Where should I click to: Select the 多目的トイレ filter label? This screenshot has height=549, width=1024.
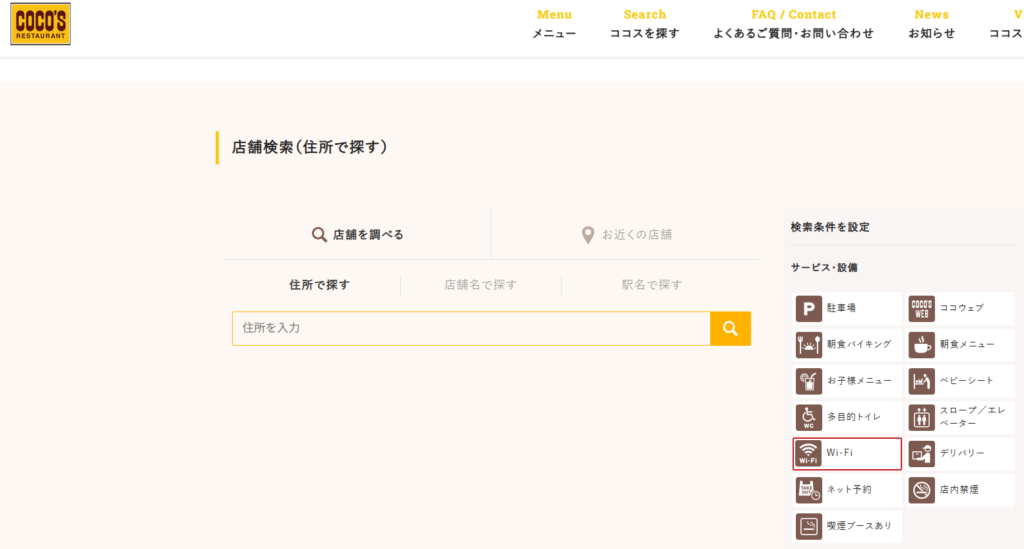pos(854,416)
